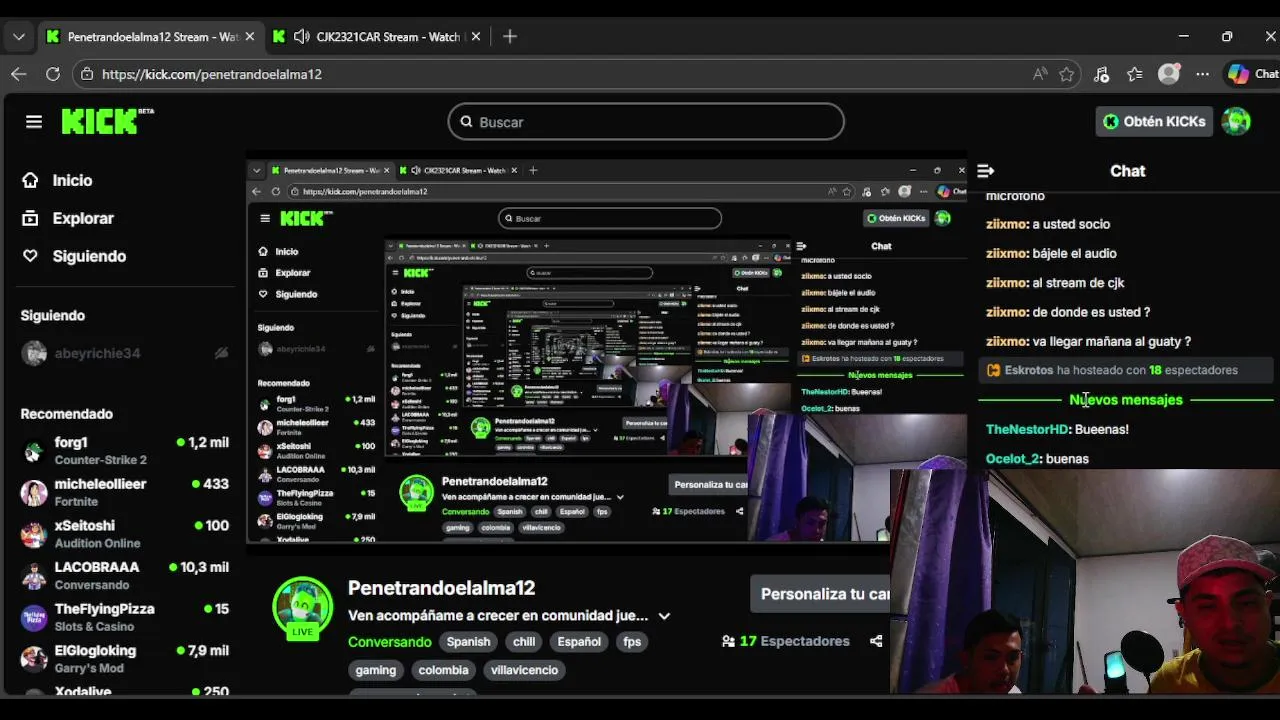Open the Conversando category link

click(x=390, y=642)
